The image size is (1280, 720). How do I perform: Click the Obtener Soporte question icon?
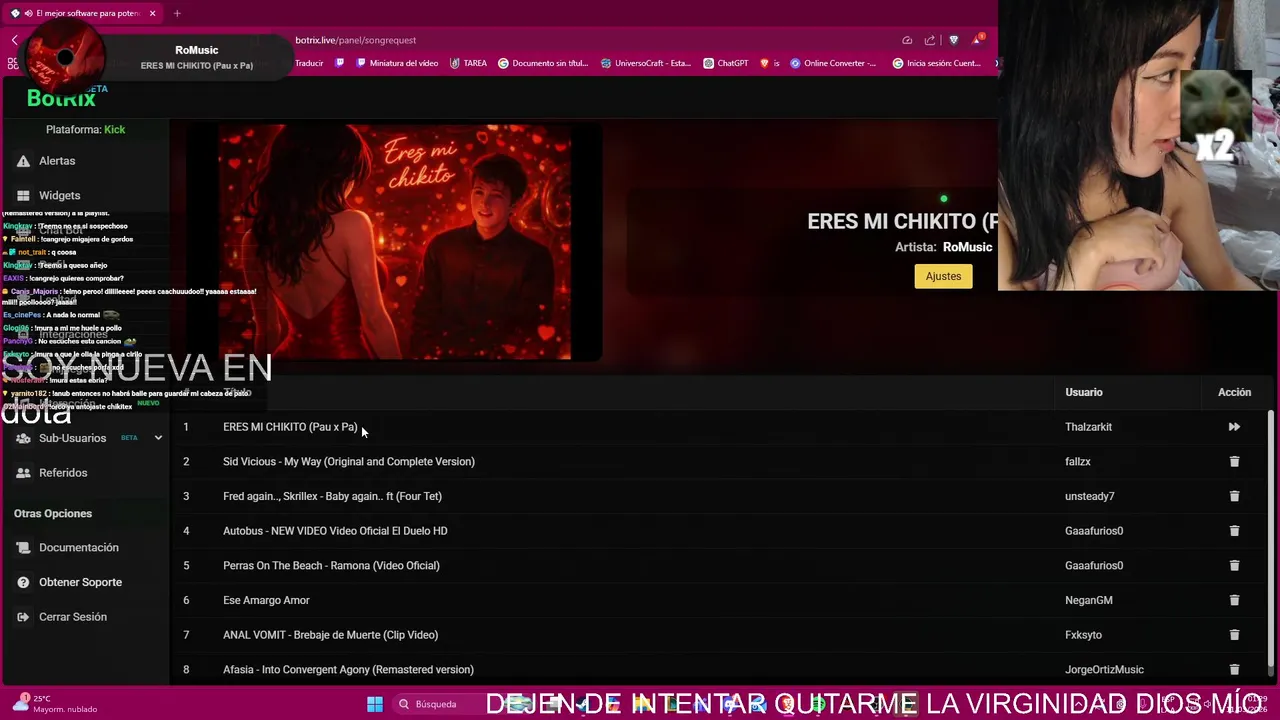[23, 582]
